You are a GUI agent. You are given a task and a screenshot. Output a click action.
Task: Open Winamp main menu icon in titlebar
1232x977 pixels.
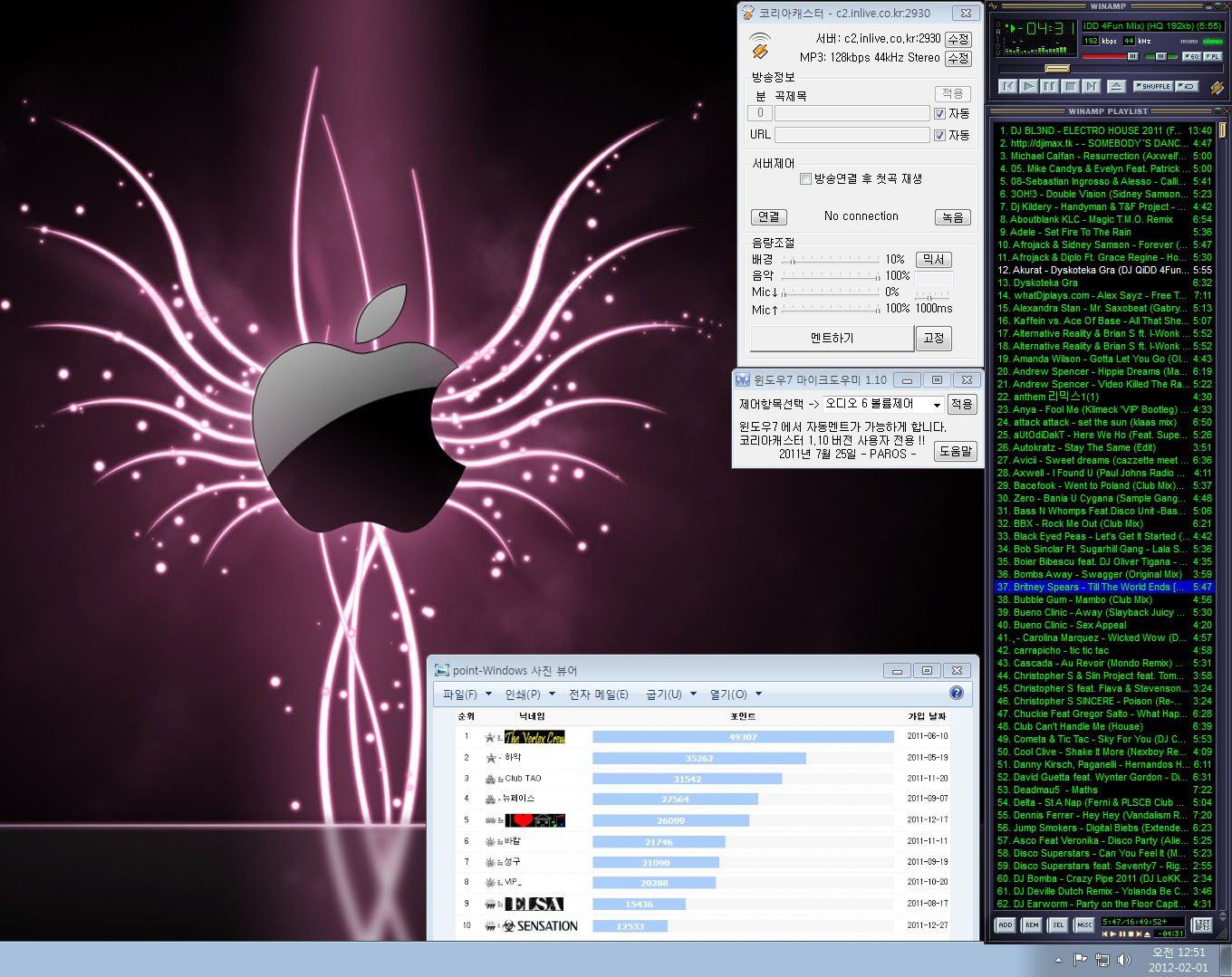[x=994, y=6]
